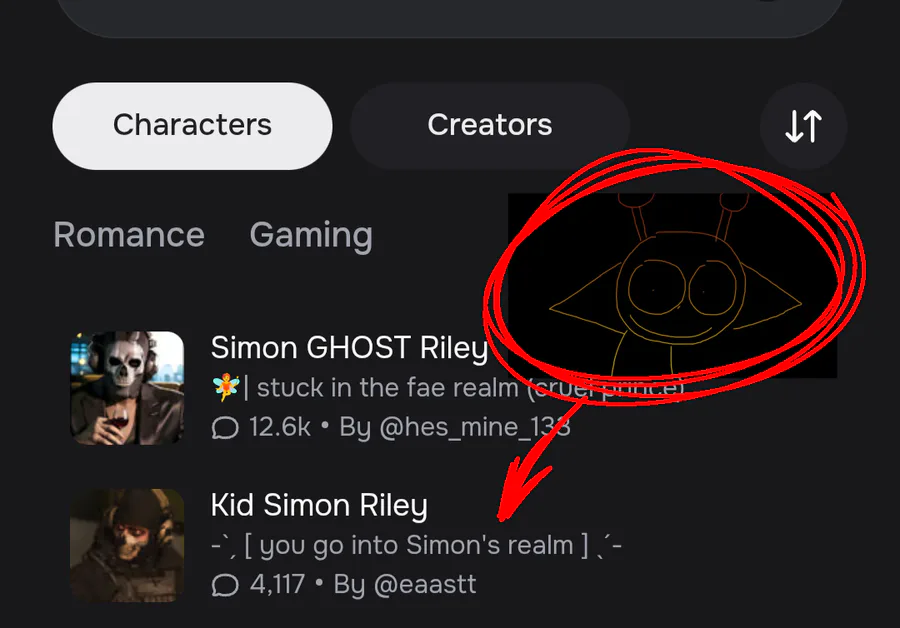Click the chat bubble icon beside 12.6k
900x628 pixels.
(225, 428)
